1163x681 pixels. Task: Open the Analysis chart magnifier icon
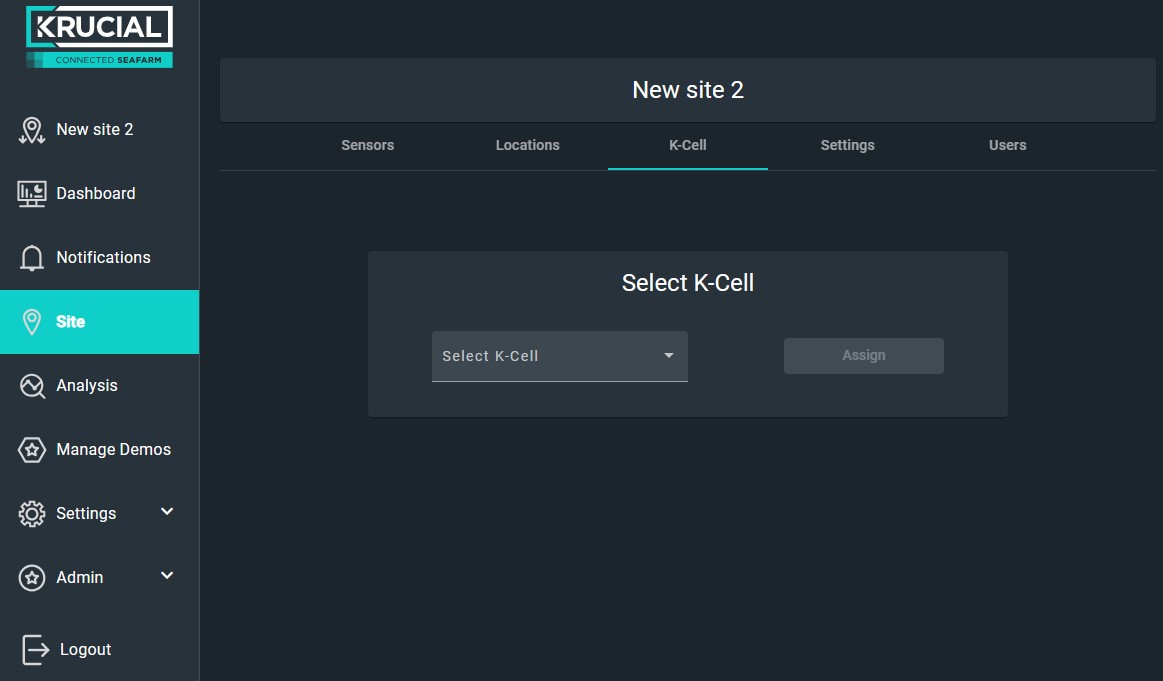coord(32,386)
